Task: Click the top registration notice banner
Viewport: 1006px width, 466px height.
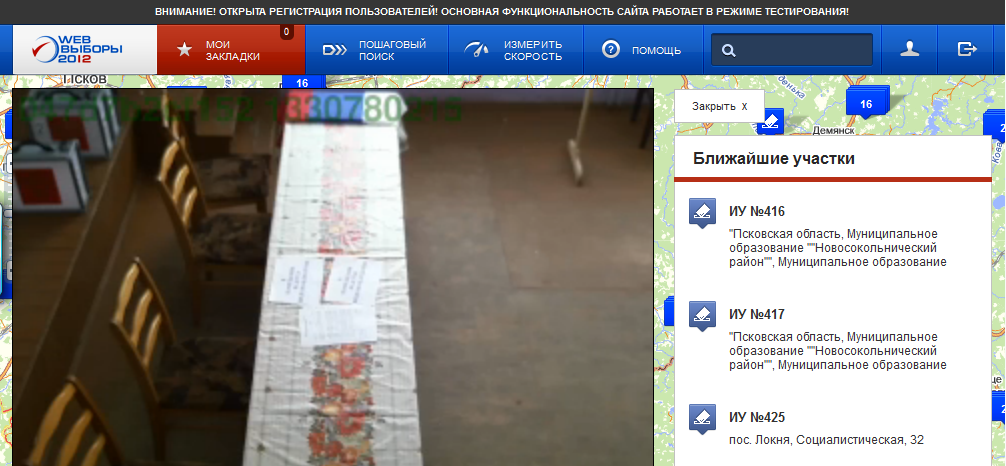Action: [x=502, y=12]
